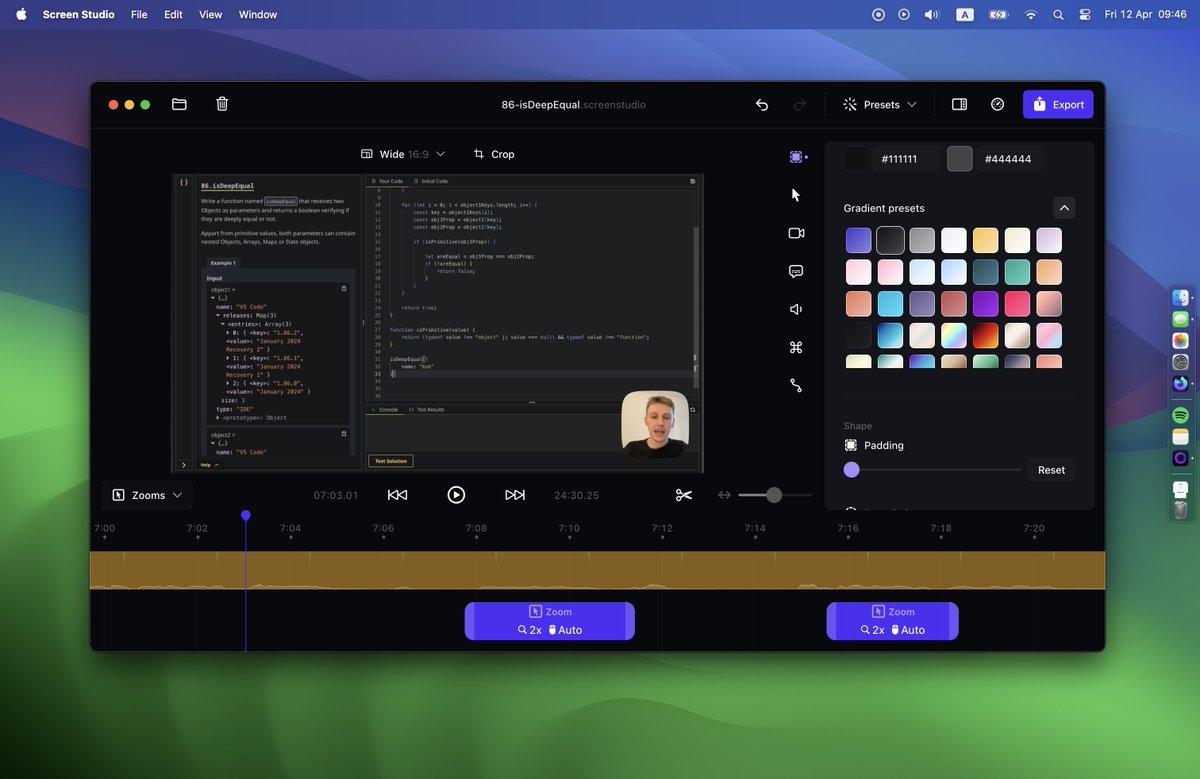Open the File menu
The width and height of the screenshot is (1200, 779).
[139, 15]
